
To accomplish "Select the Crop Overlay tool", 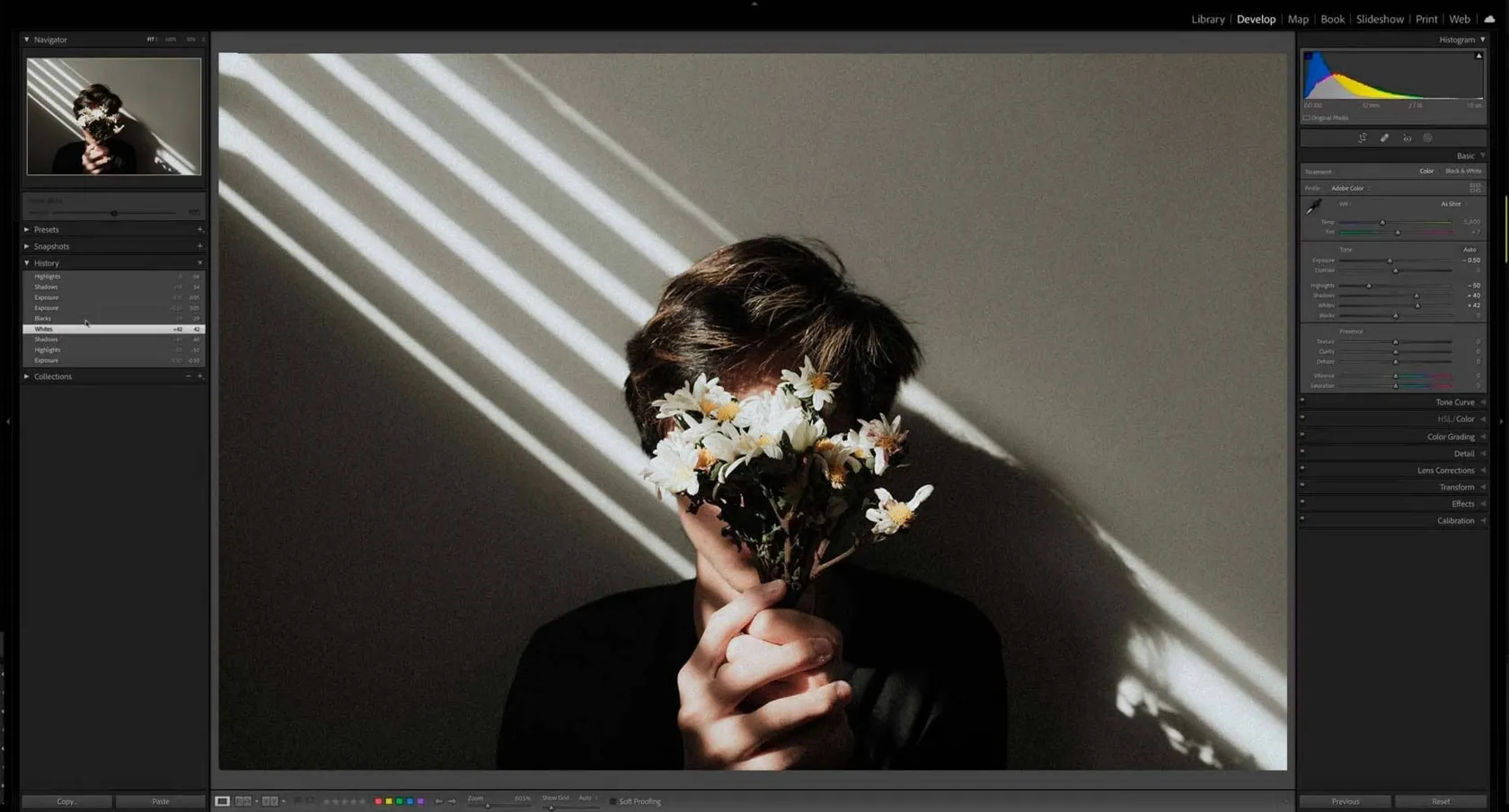I will coord(1362,137).
